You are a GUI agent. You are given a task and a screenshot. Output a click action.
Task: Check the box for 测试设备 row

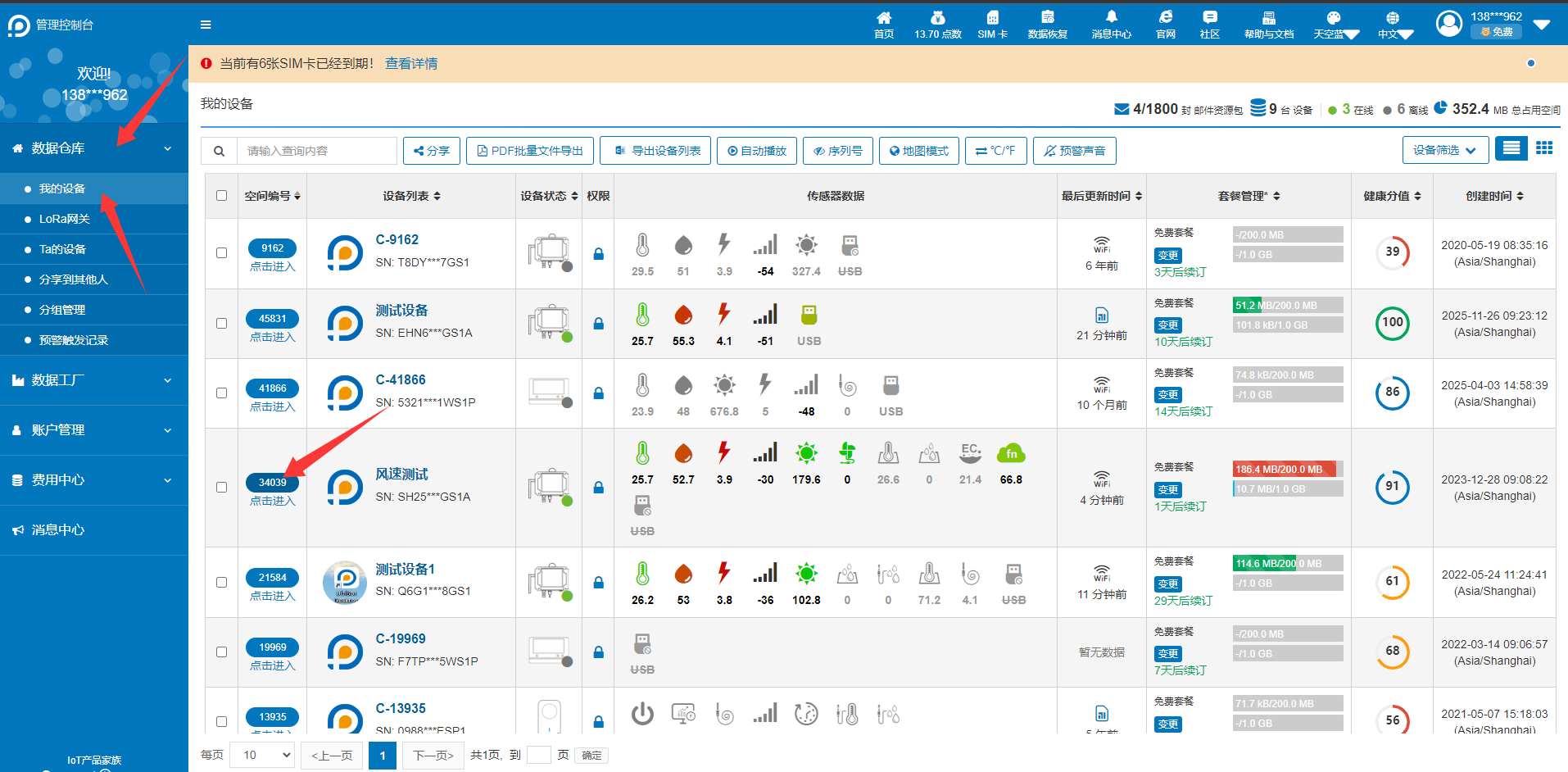coord(221,323)
